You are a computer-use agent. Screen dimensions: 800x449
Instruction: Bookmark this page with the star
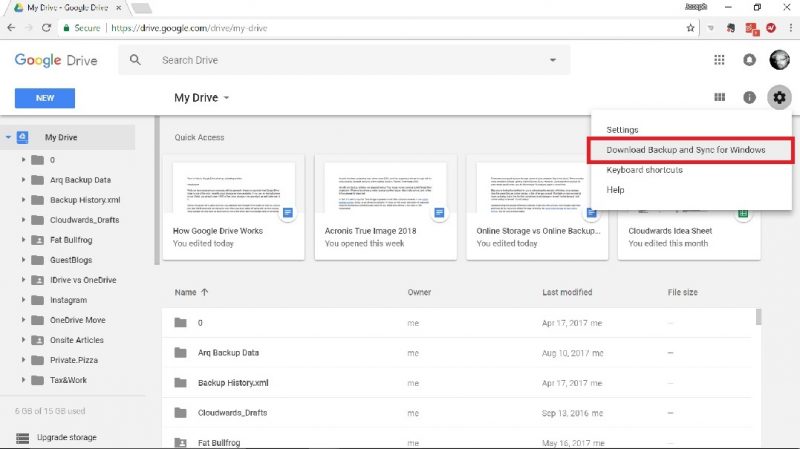click(x=690, y=28)
